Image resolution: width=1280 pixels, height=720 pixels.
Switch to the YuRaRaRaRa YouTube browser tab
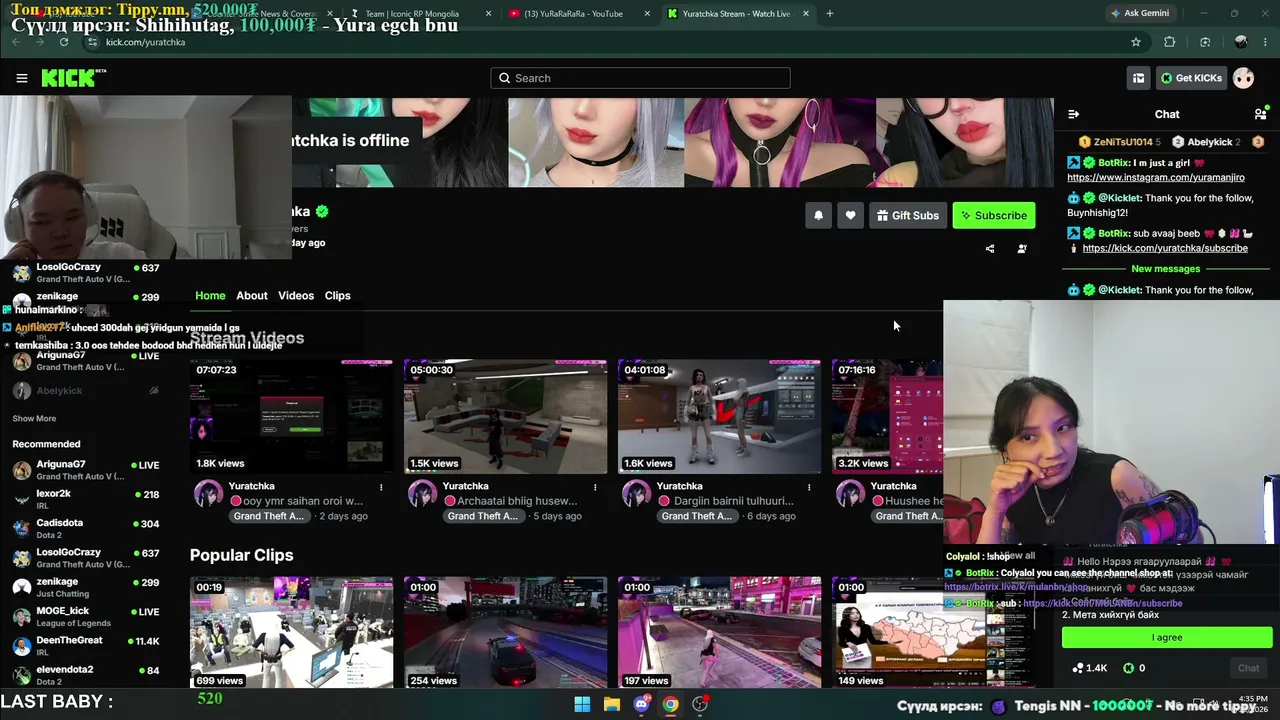point(579,14)
